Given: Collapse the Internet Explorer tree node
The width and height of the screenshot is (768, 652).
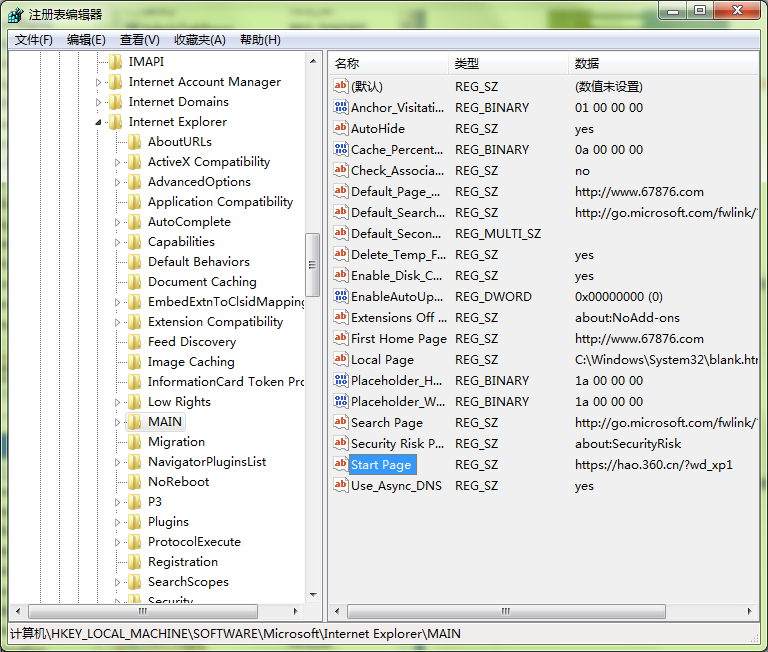Looking at the screenshot, I should (x=98, y=122).
